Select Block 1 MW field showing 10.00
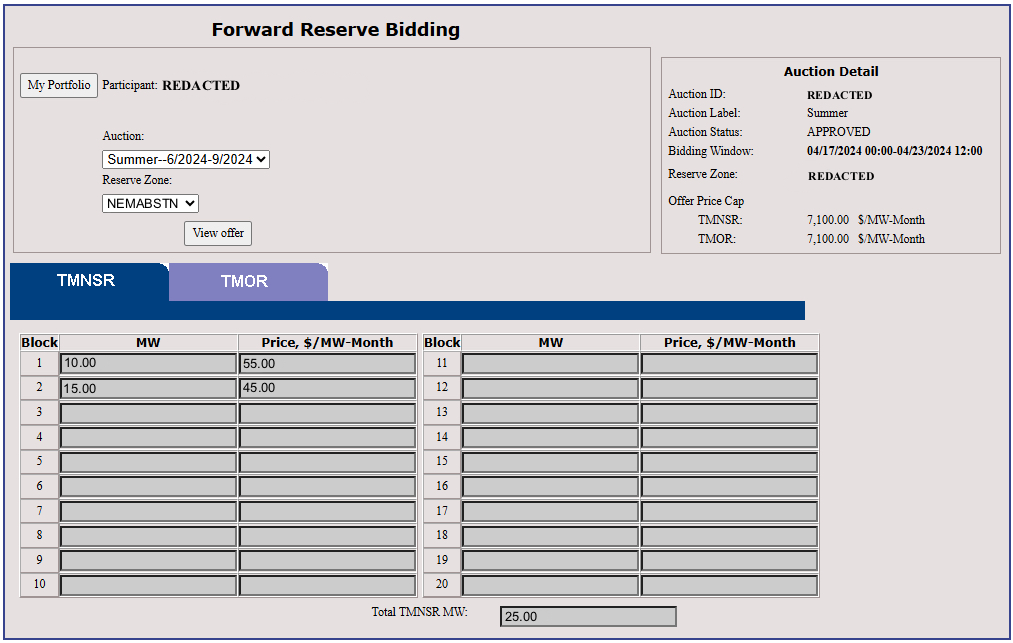The image size is (1013, 643). pyautogui.click(x=148, y=363)
